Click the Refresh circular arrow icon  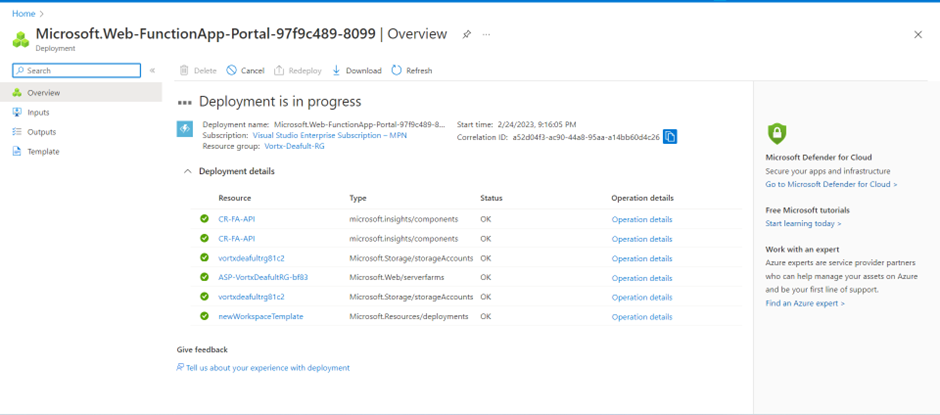396,70
